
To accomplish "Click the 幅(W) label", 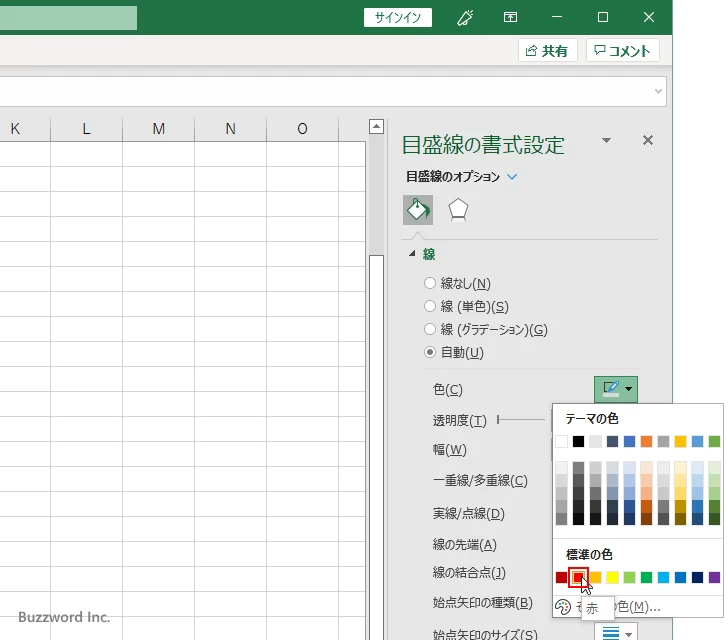I will click(x=449, y=450).
